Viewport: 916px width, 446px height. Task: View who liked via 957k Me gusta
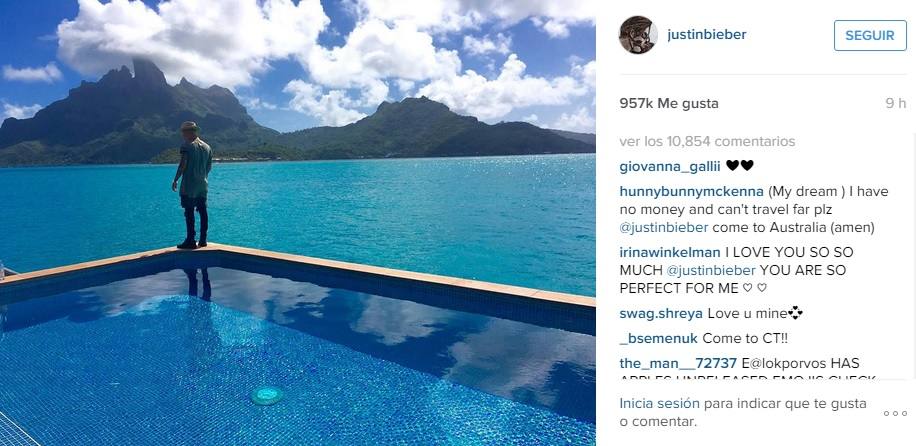[669, 103]
